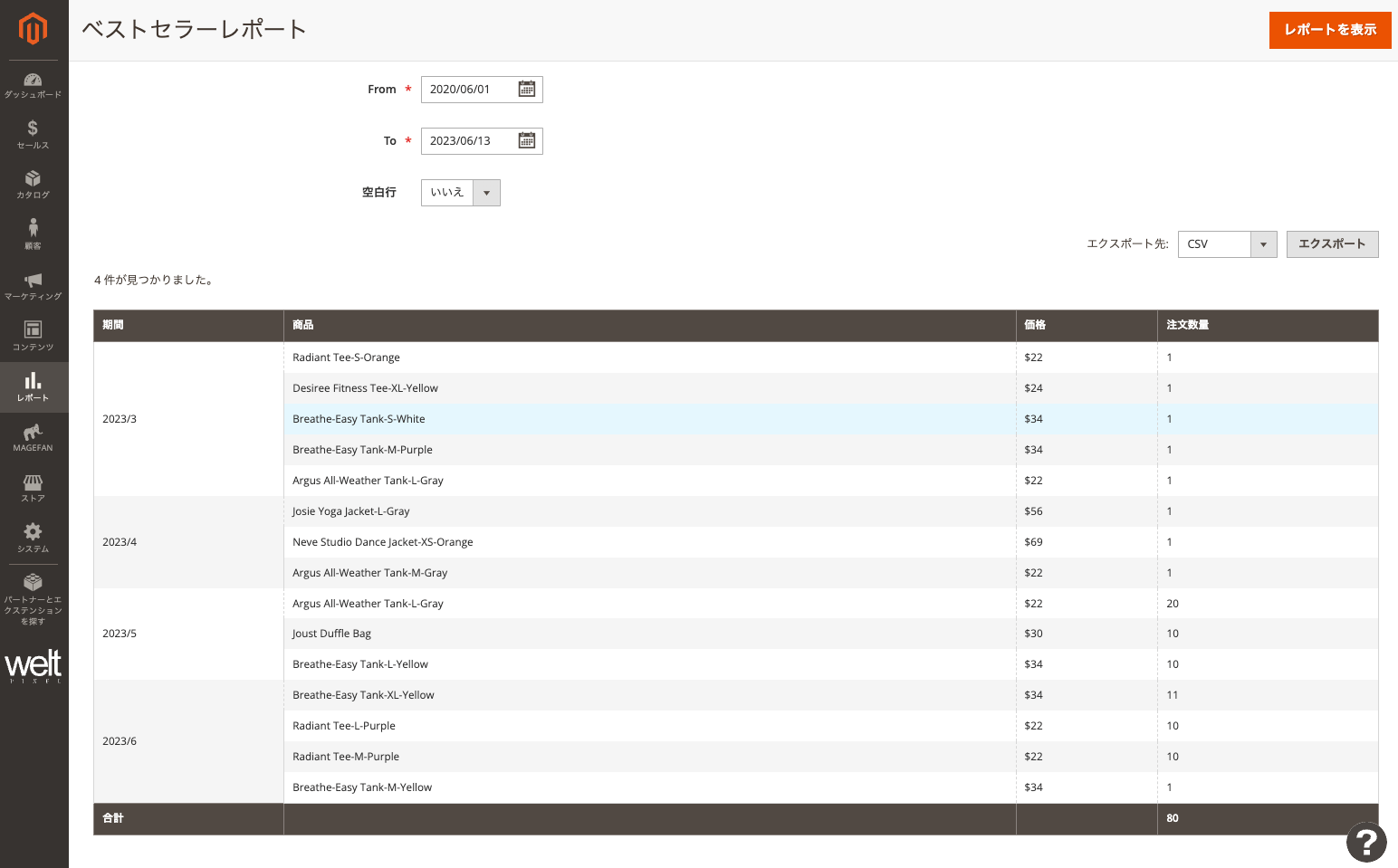Expand the 空白行 dropdown

click(x=460, y=193)
